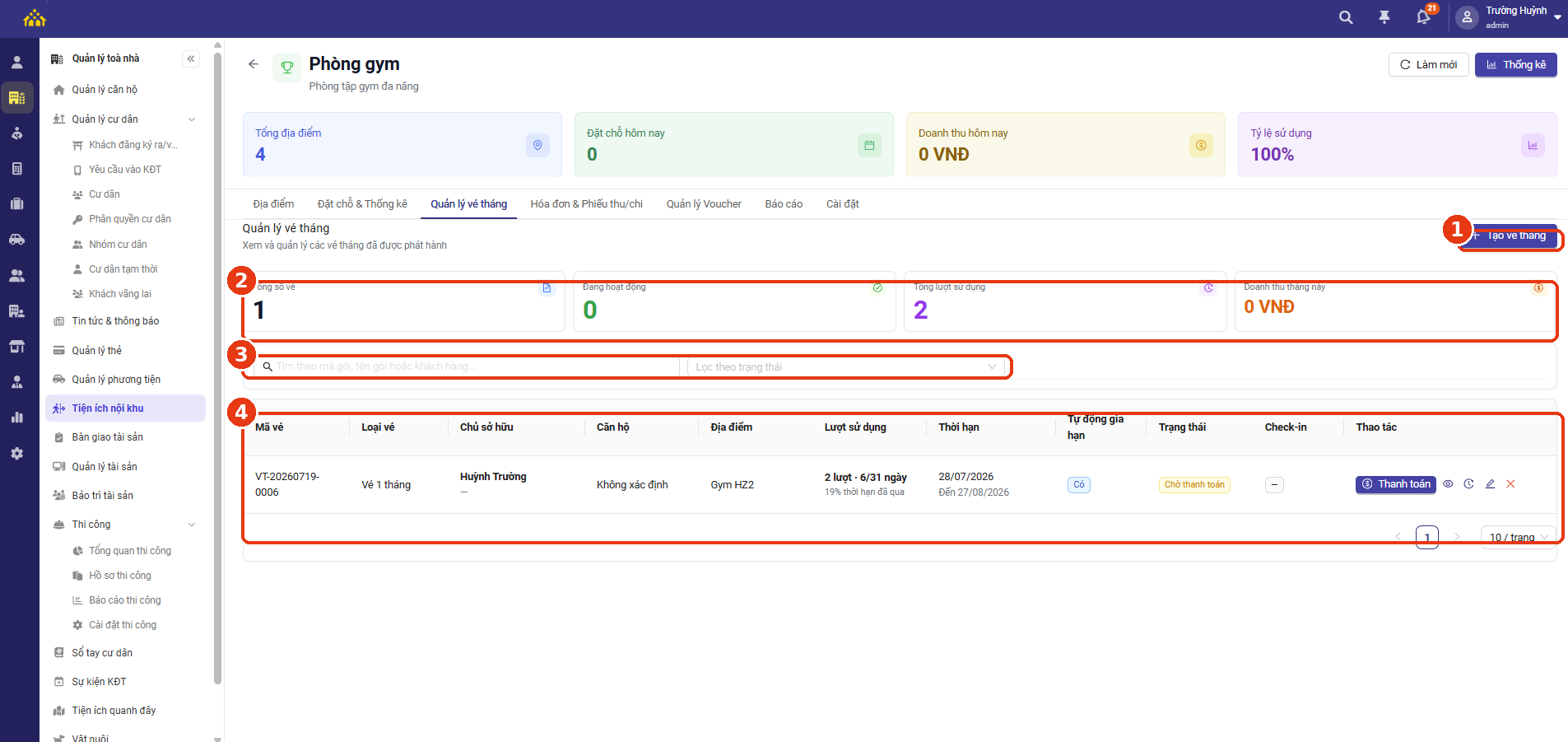The image size is (1568, 742).
Task: Edit ticket VT-20260719-0006 with pencil icon
Action: point(1490,484)
